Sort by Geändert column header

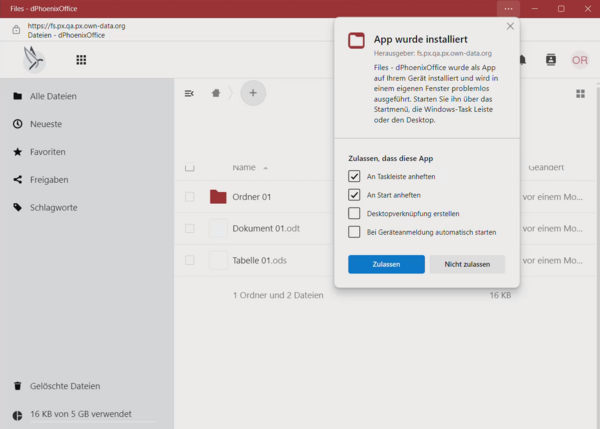pyautogui.click(x=546, y=167)
